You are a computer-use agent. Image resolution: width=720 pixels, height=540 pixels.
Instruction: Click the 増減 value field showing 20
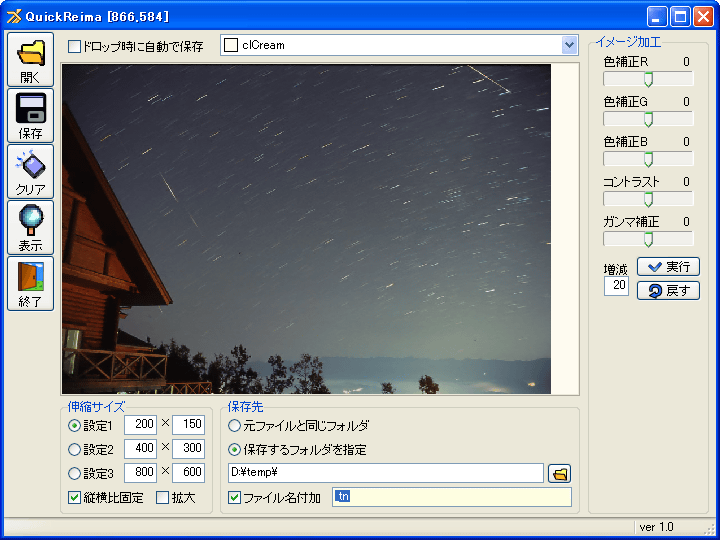(x=616, y=286)
